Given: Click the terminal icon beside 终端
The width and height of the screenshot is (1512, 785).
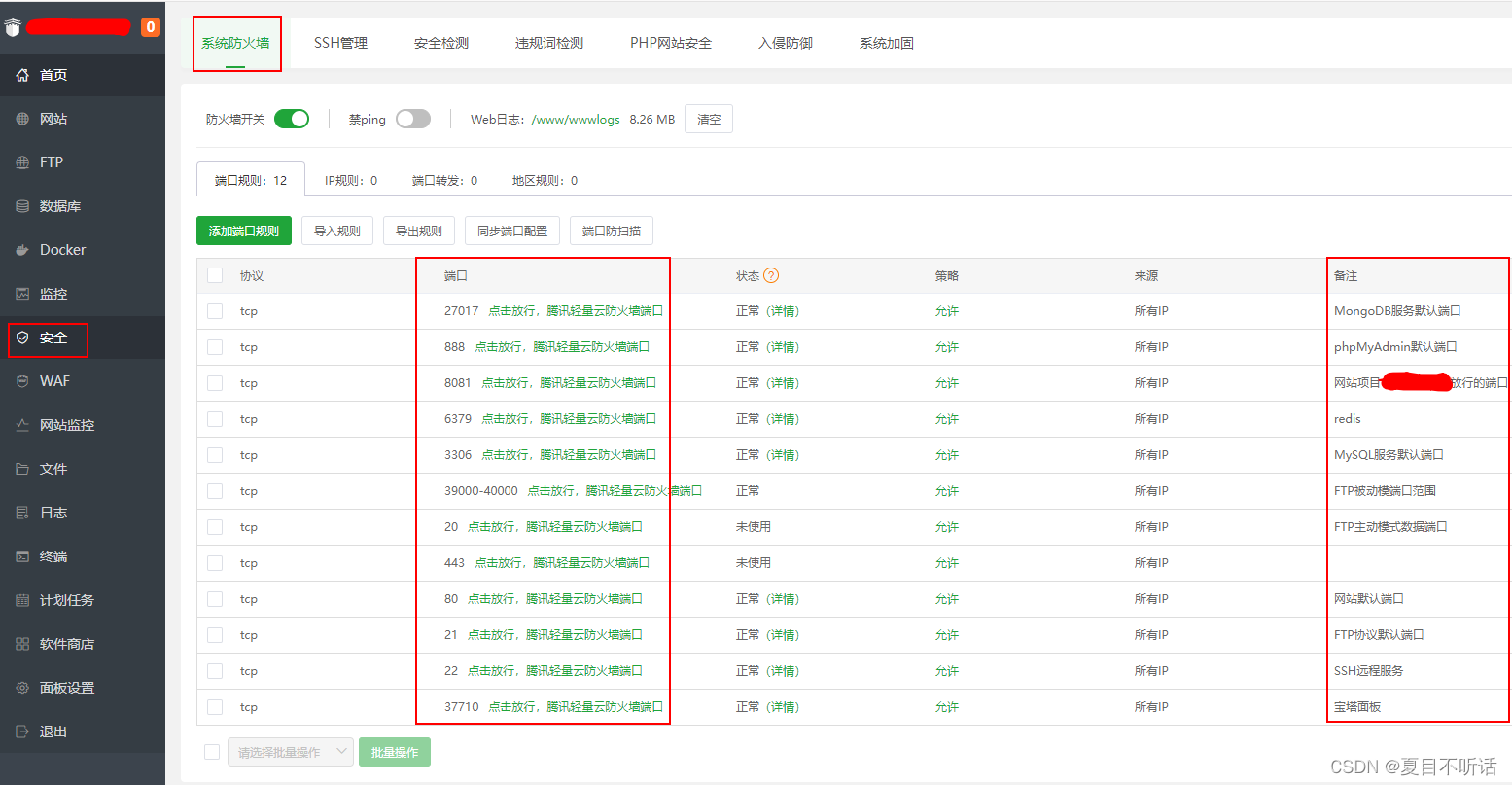Looking at the screenshot, I should coord(22,556).
